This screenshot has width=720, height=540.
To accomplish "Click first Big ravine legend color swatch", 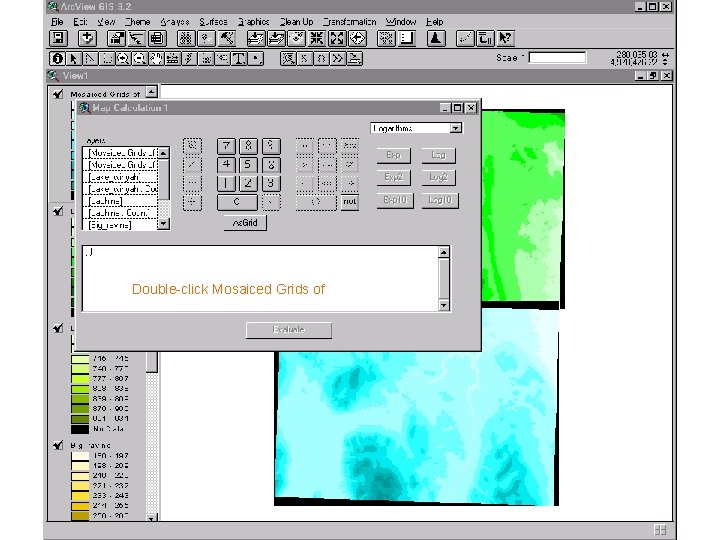I will [80, 456].
